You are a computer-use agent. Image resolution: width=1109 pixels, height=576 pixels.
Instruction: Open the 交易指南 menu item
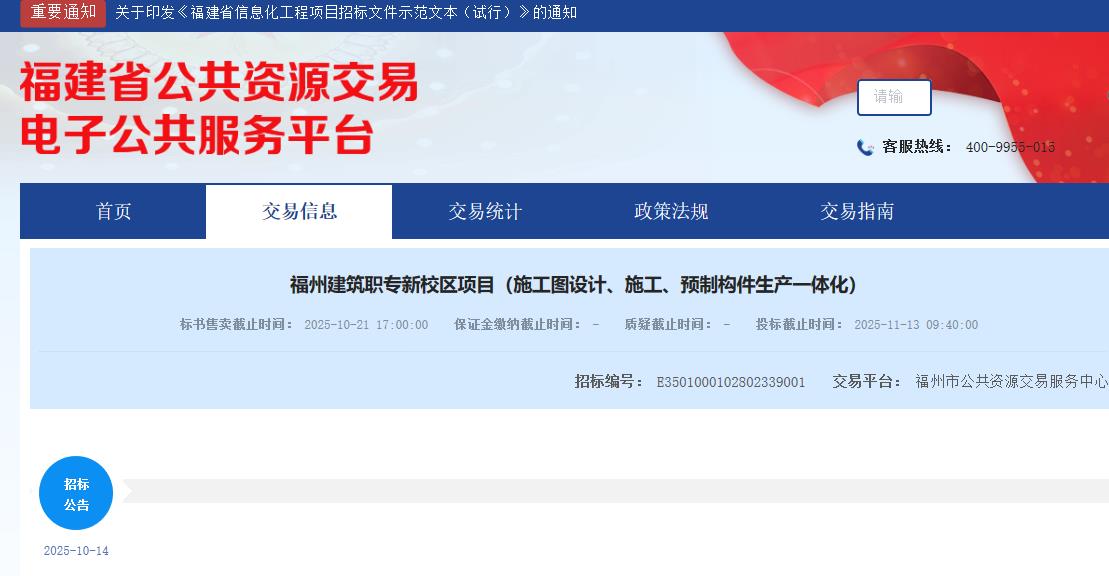[x=857, y=211]
